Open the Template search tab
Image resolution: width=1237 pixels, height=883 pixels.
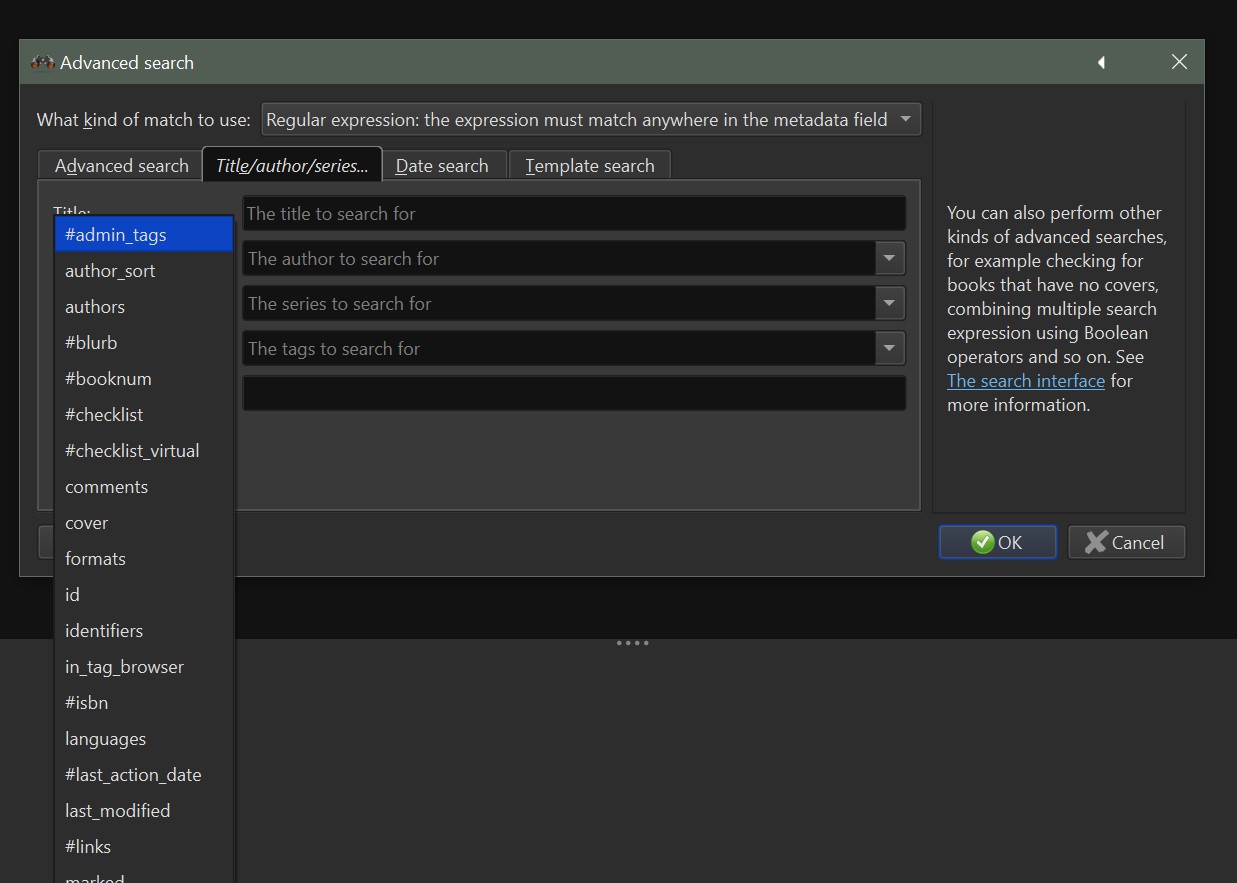click(590, 166)
